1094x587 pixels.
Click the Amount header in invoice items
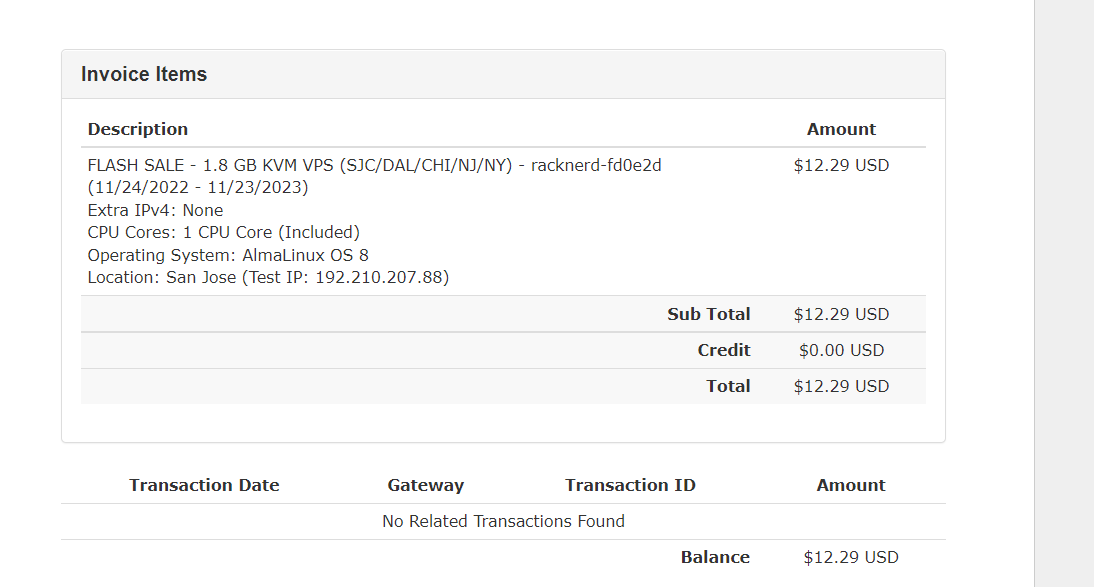841,129
